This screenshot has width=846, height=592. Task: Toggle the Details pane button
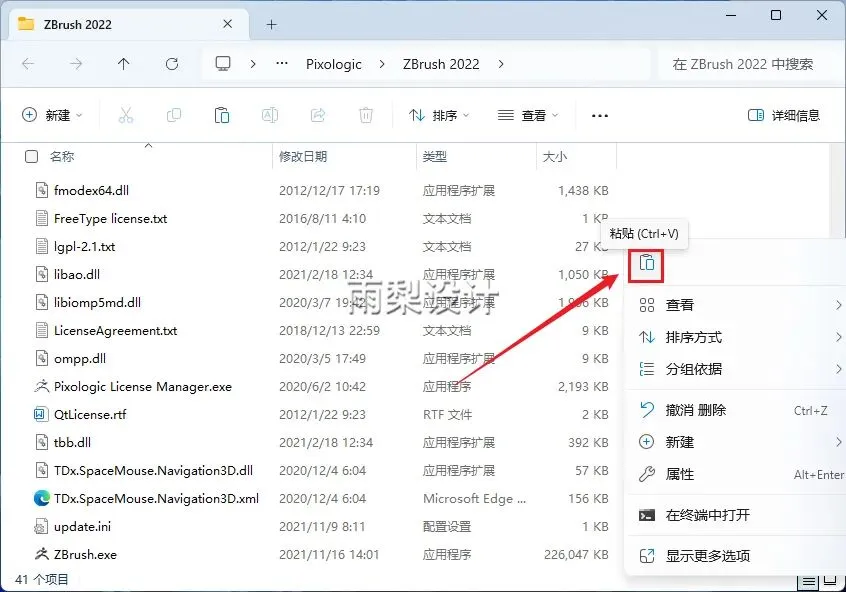pos(784,115)
